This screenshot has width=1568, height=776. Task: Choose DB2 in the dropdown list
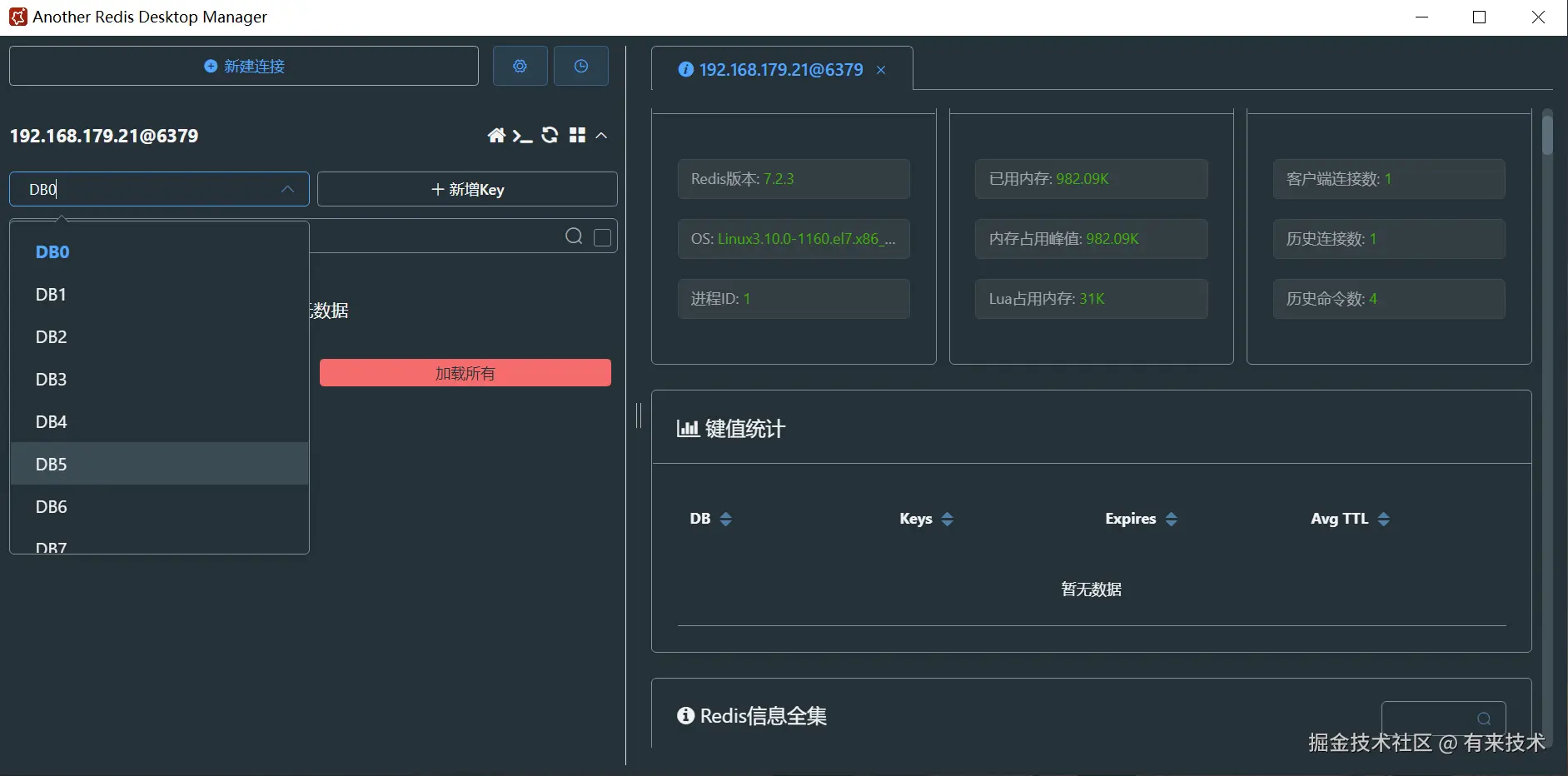point(159,336)
